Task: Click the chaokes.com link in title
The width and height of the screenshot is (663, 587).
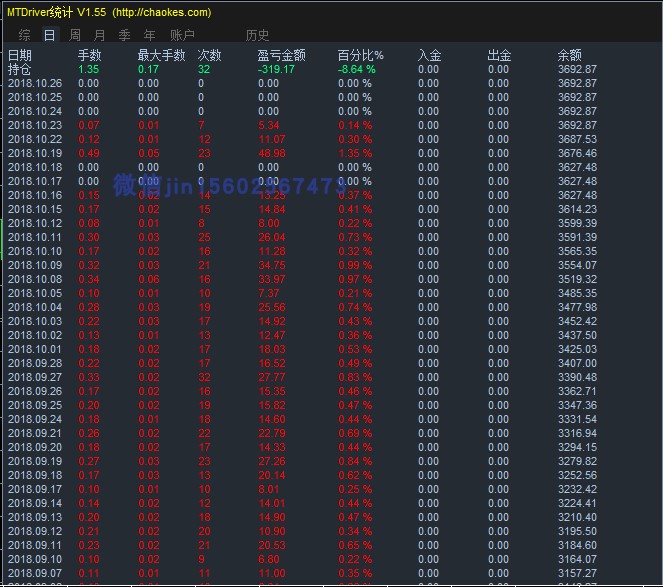Action: [162, 12]
